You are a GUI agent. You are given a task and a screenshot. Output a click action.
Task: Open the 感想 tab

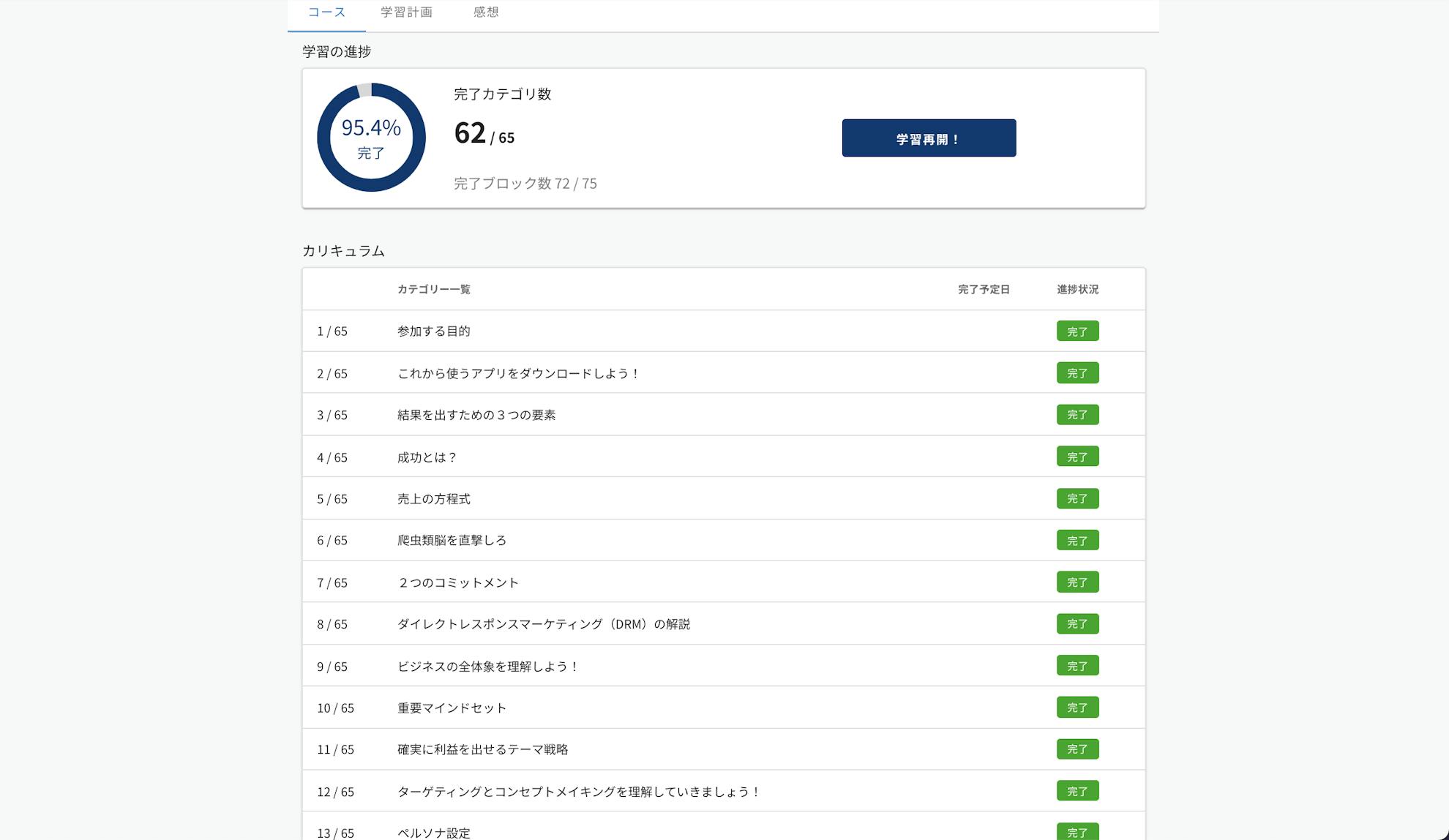tap(486, 12)
